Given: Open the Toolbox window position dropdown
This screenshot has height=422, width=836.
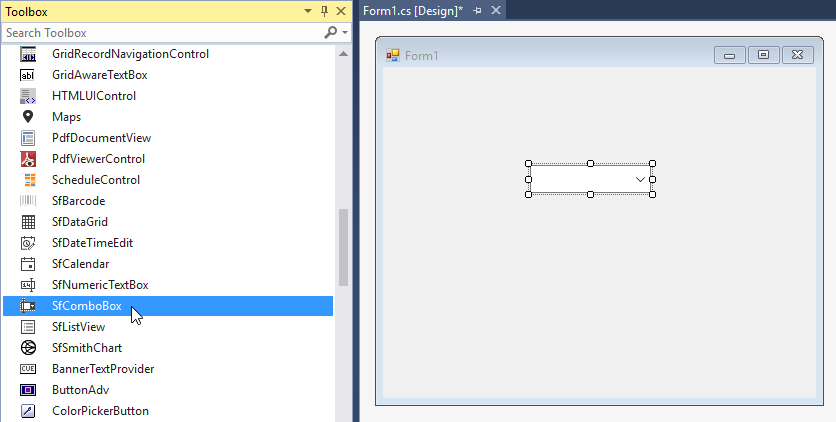Looking at the screenshot, I should click(x=308, y=11).
